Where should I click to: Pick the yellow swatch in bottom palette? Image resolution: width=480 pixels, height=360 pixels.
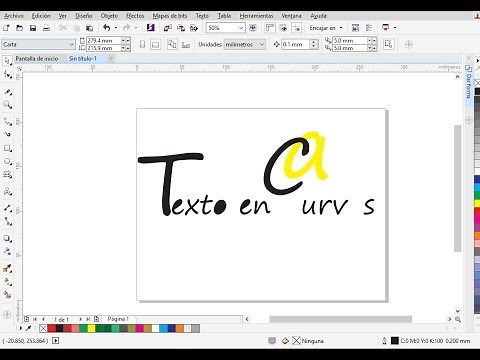91,329
